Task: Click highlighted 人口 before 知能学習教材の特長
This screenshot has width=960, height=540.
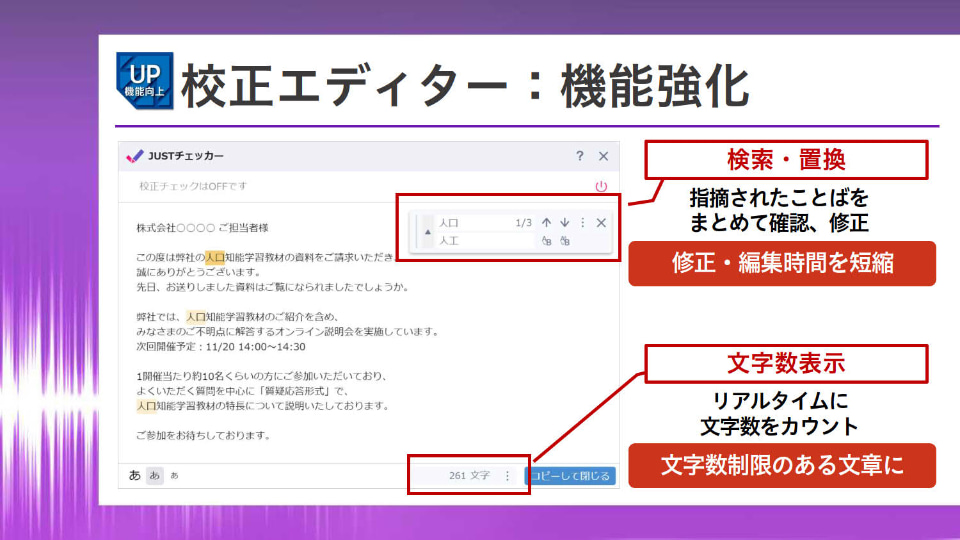Action: click(146, 405)
